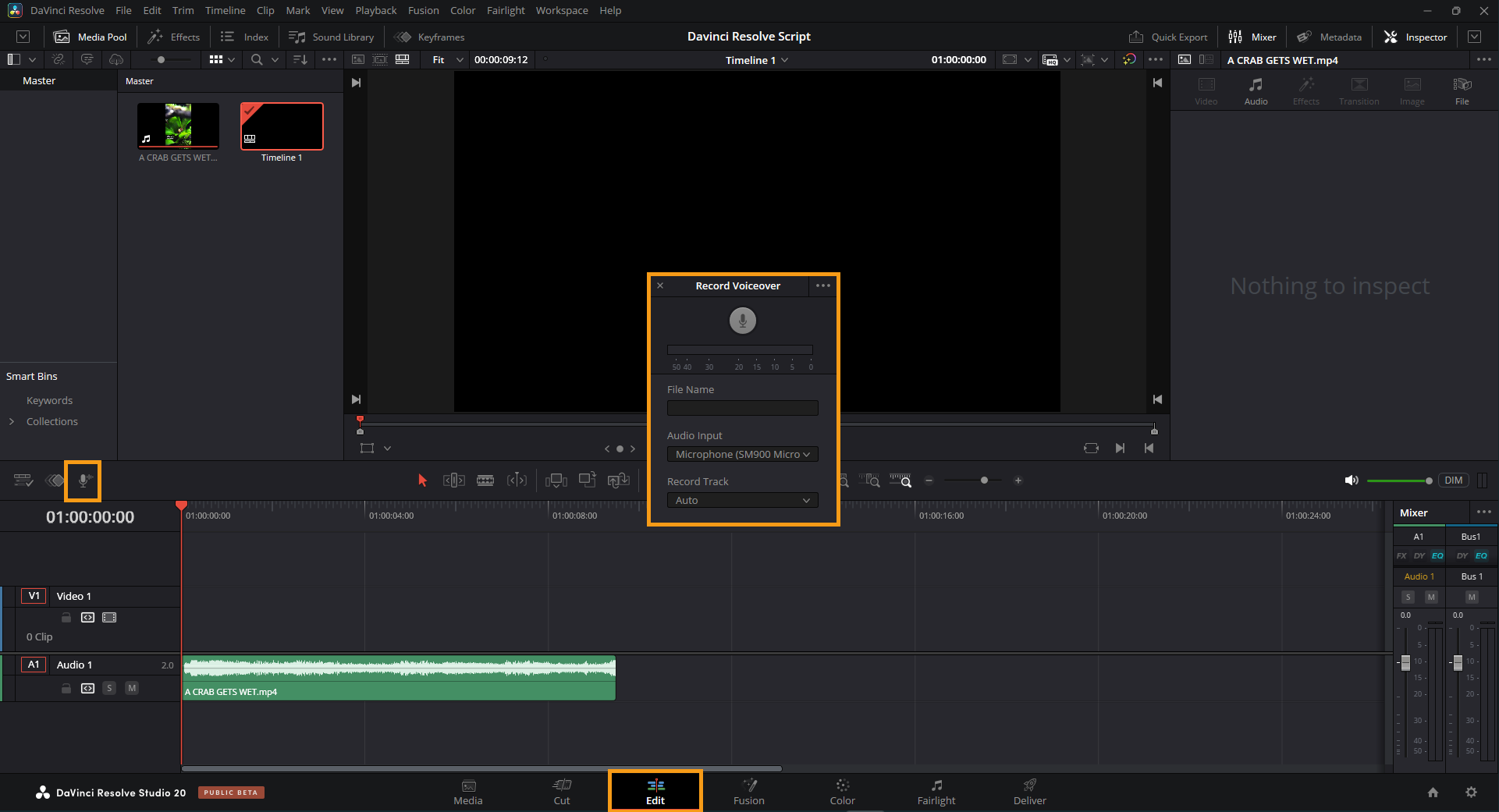Switch to the Color page
The image size is (1499, 812).
click(842, 792)
